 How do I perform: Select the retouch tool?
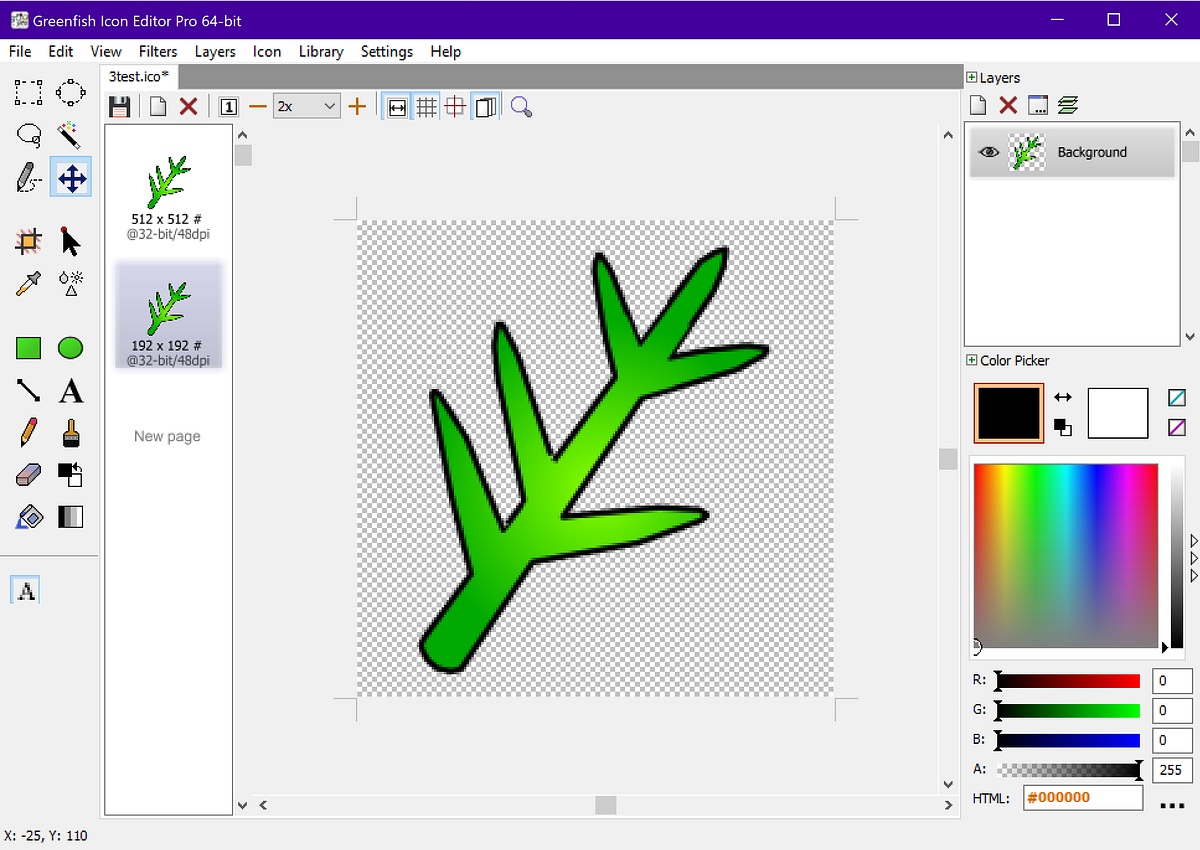coord(70,284)
